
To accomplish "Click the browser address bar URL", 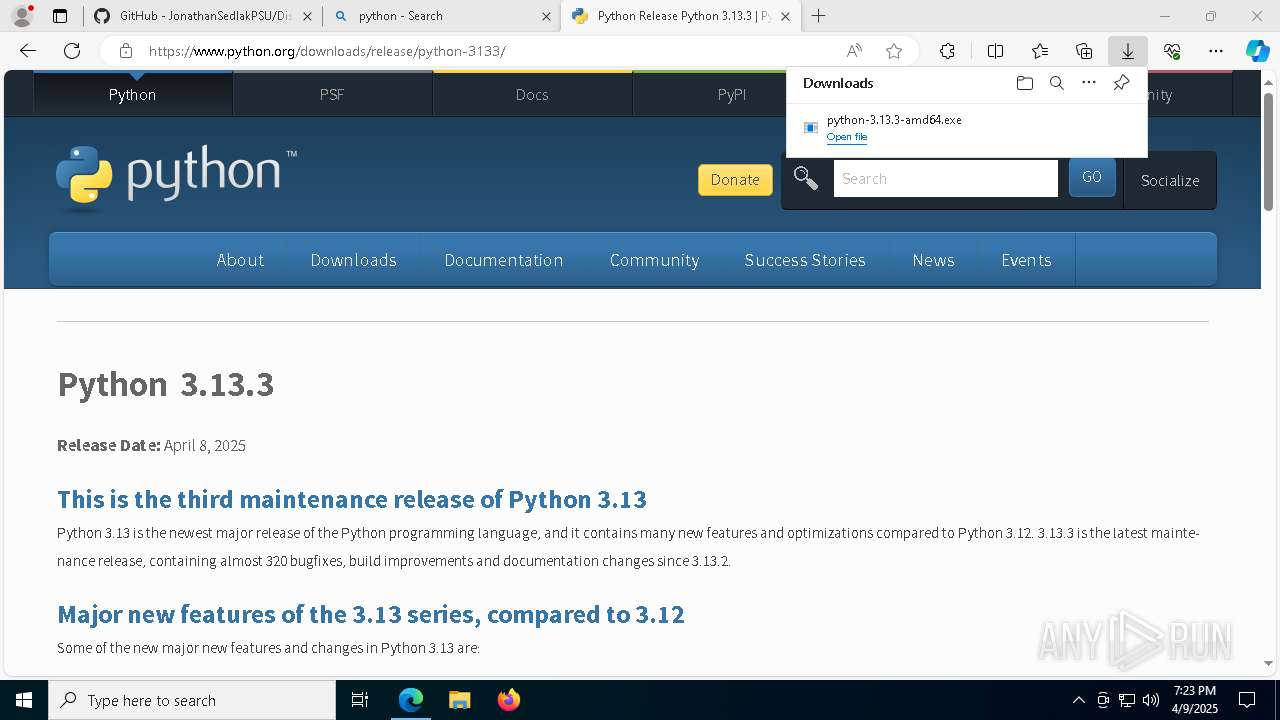I will tap(327, 51).
